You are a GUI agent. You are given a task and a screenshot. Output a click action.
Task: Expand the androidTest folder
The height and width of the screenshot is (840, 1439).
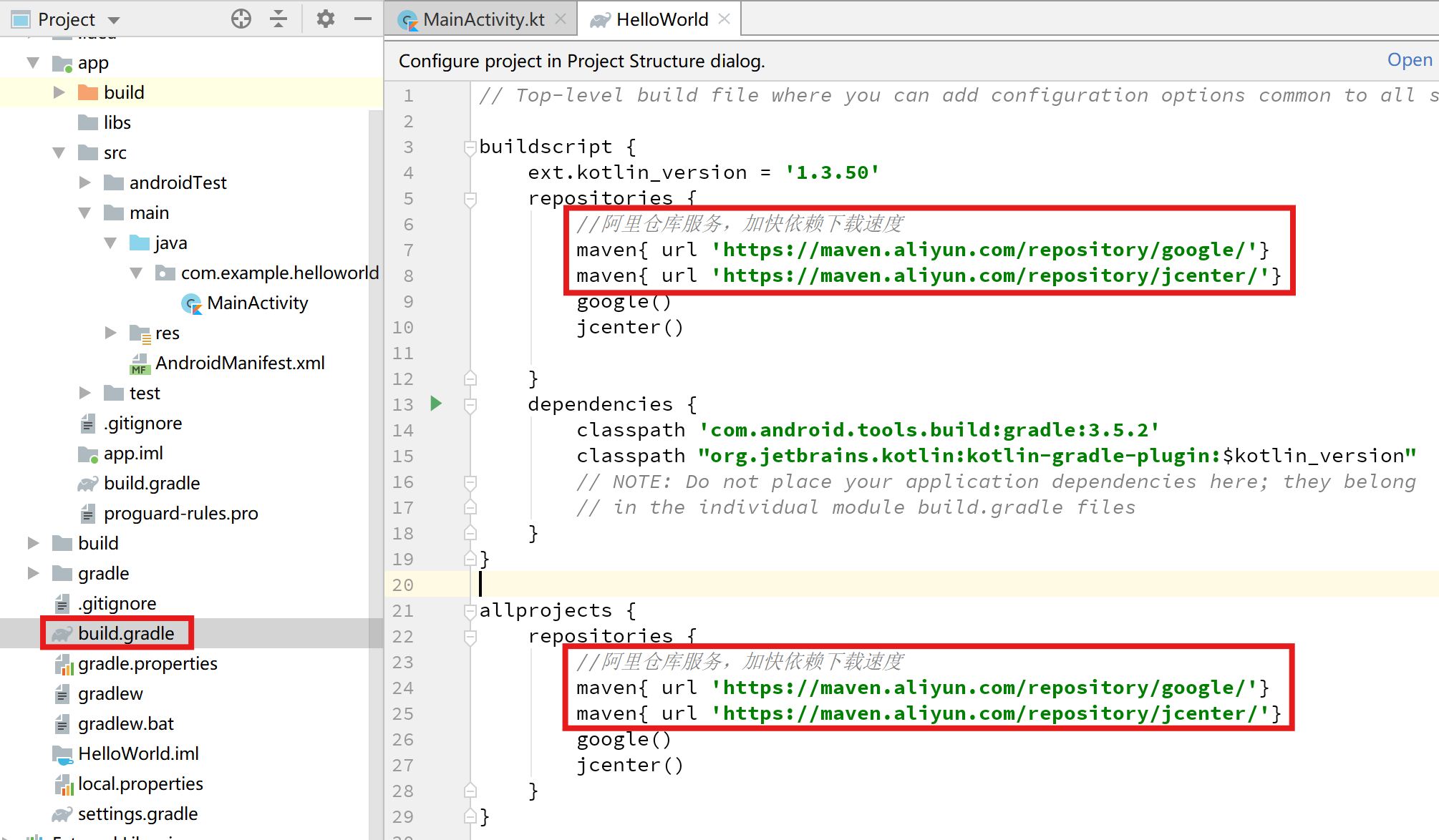(84, 183)
